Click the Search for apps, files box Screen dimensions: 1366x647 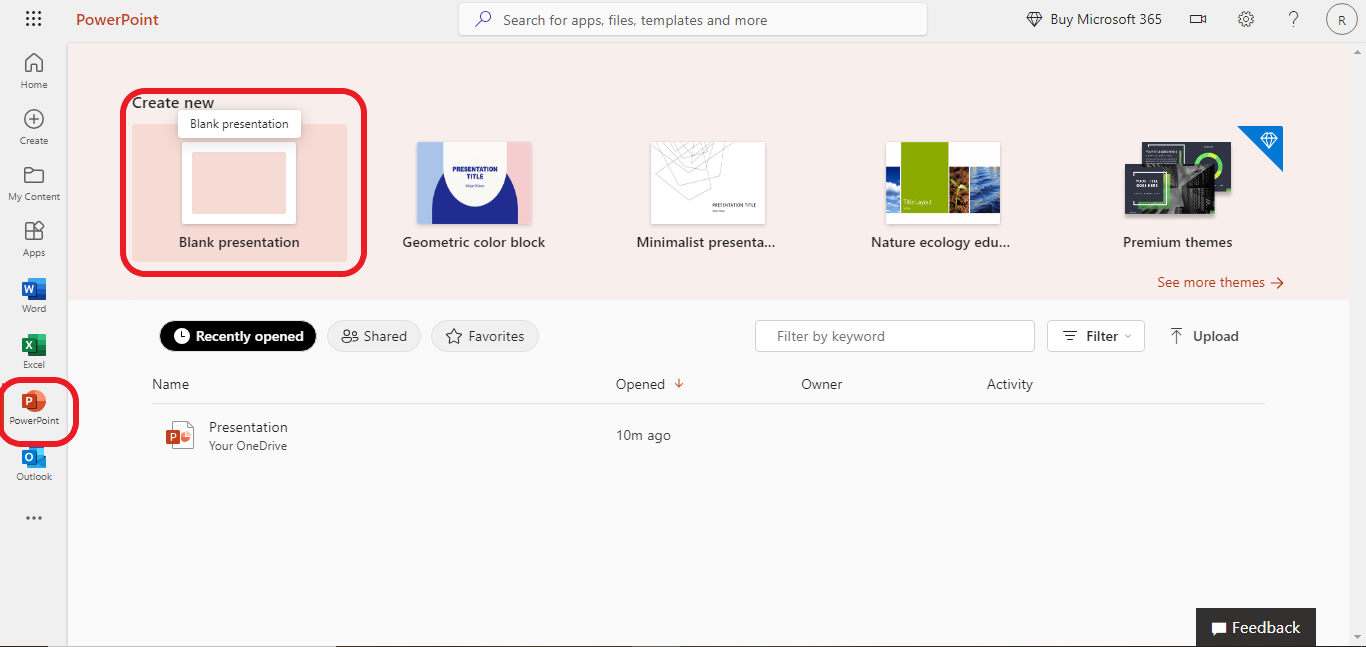click(x=693, y=19)
